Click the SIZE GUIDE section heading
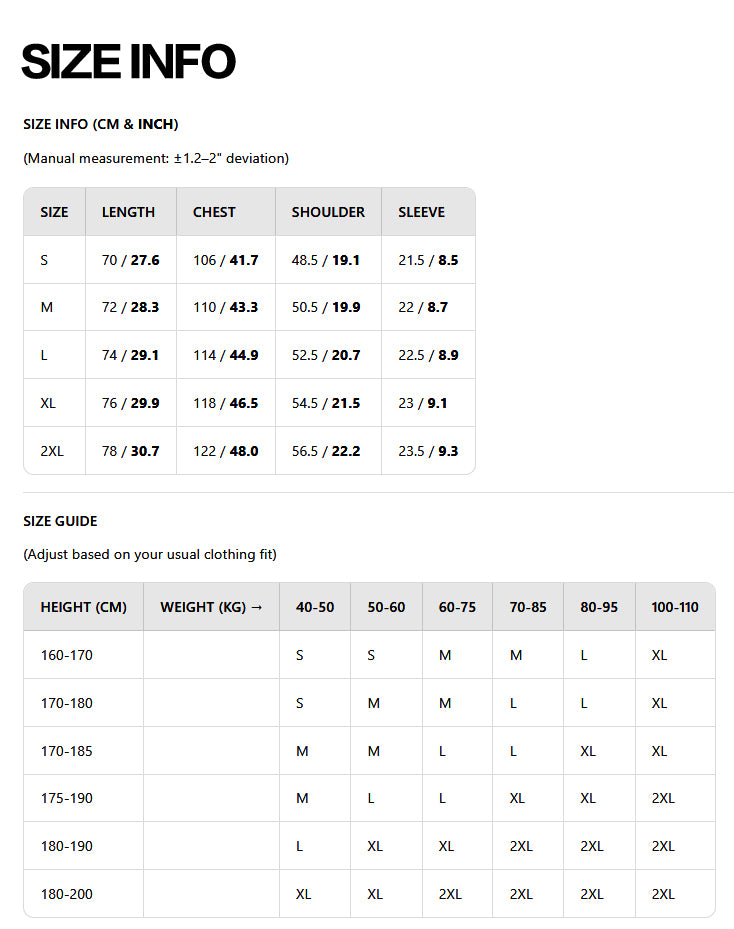The image size is (734, 929). click(x=60, y=521)
